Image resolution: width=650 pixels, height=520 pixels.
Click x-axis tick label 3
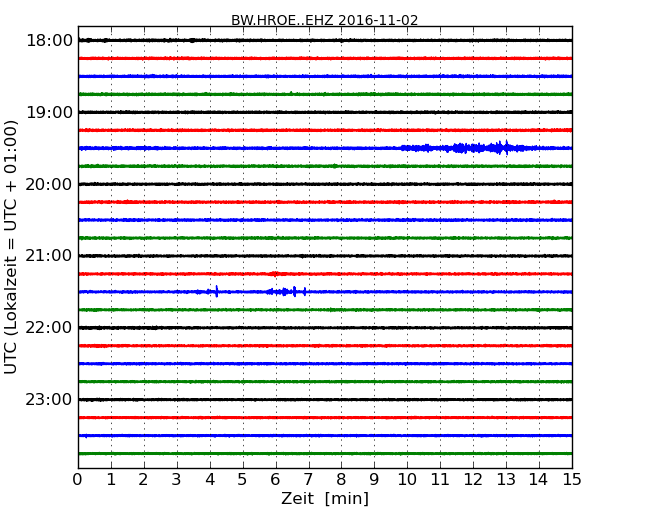(177, 479)
